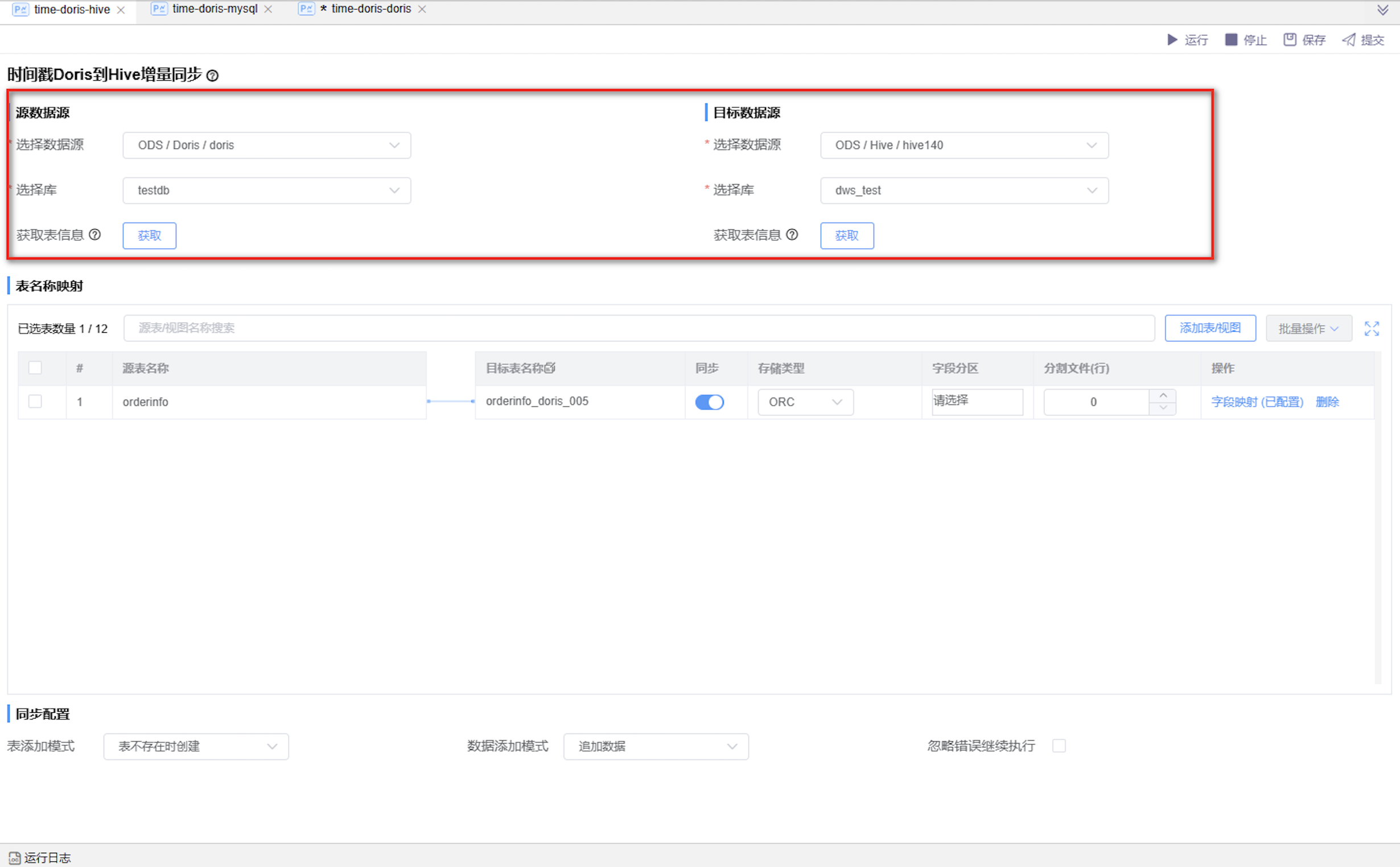1400x867 pixels.
Task: Open 字段映射 (已配置) link
Action: point(1257,402)
